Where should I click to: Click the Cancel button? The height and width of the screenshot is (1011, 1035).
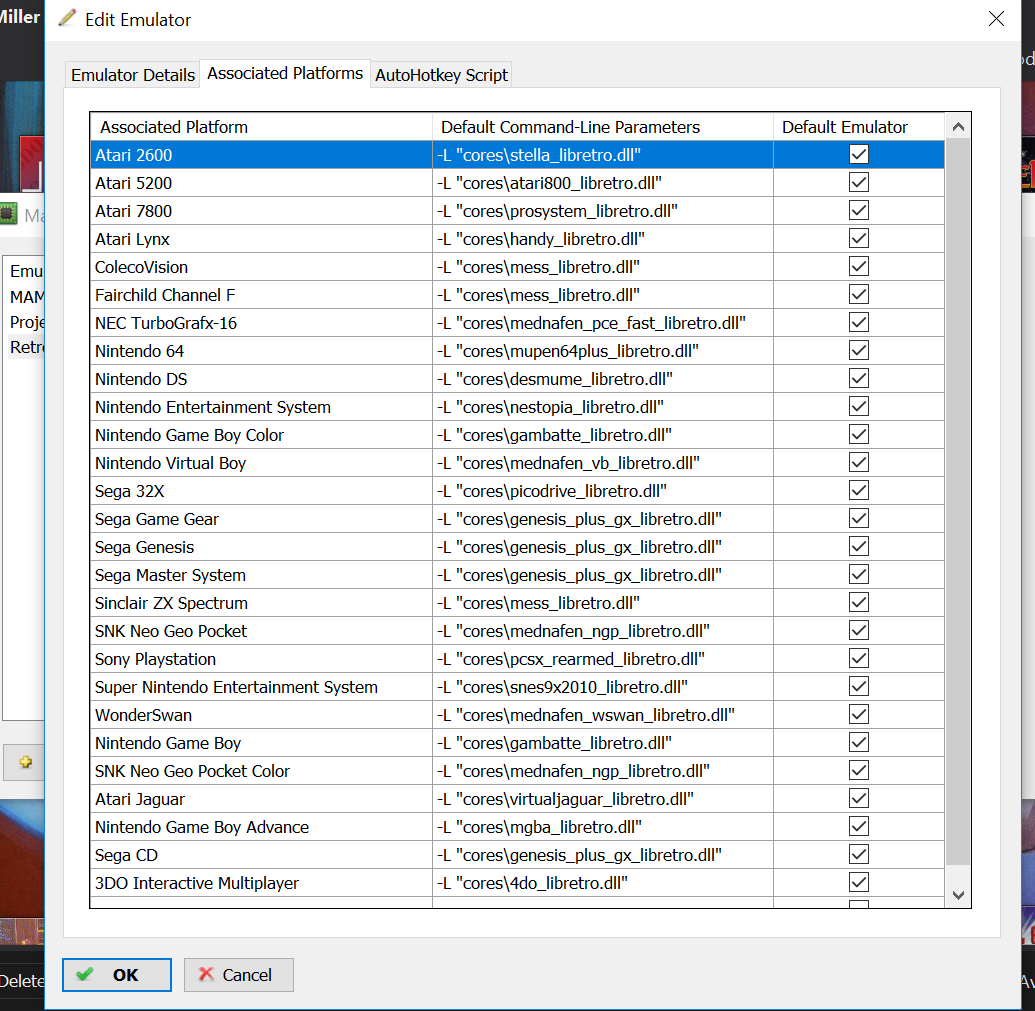coord(238,975)
